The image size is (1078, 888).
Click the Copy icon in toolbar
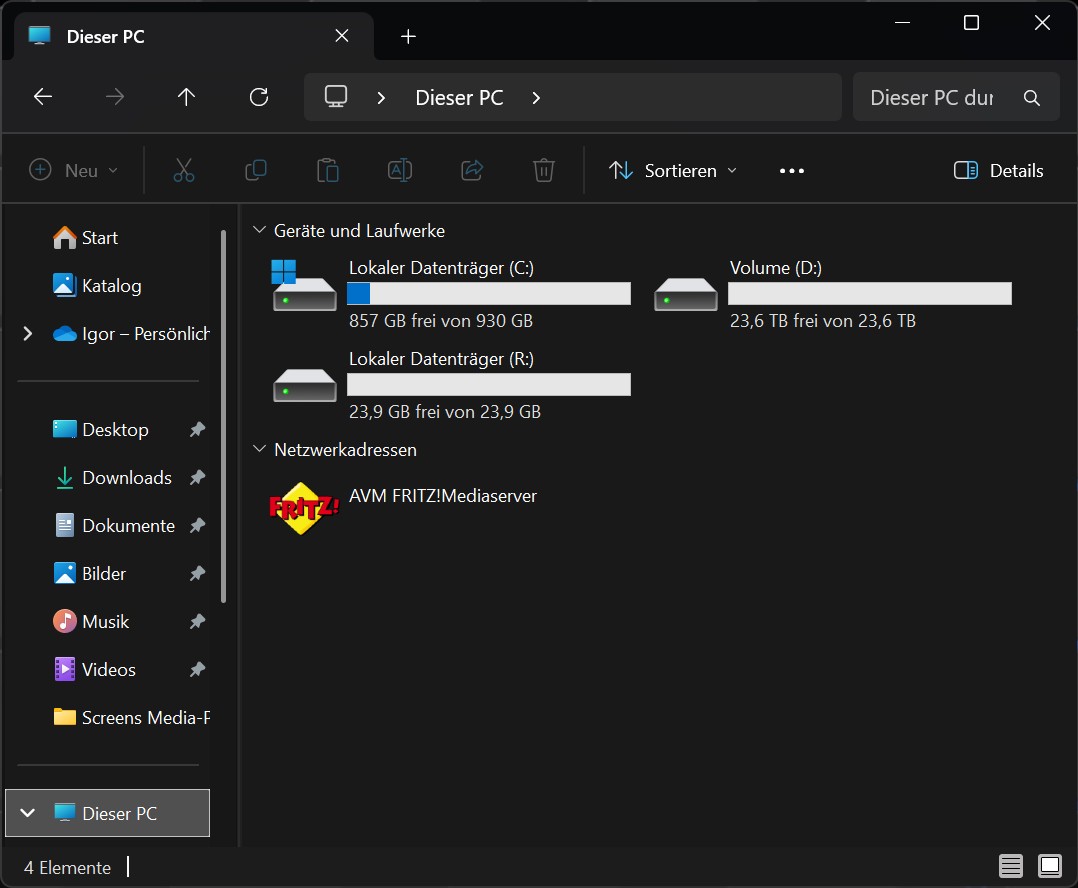pyautogui.click(x=256, y=171)
